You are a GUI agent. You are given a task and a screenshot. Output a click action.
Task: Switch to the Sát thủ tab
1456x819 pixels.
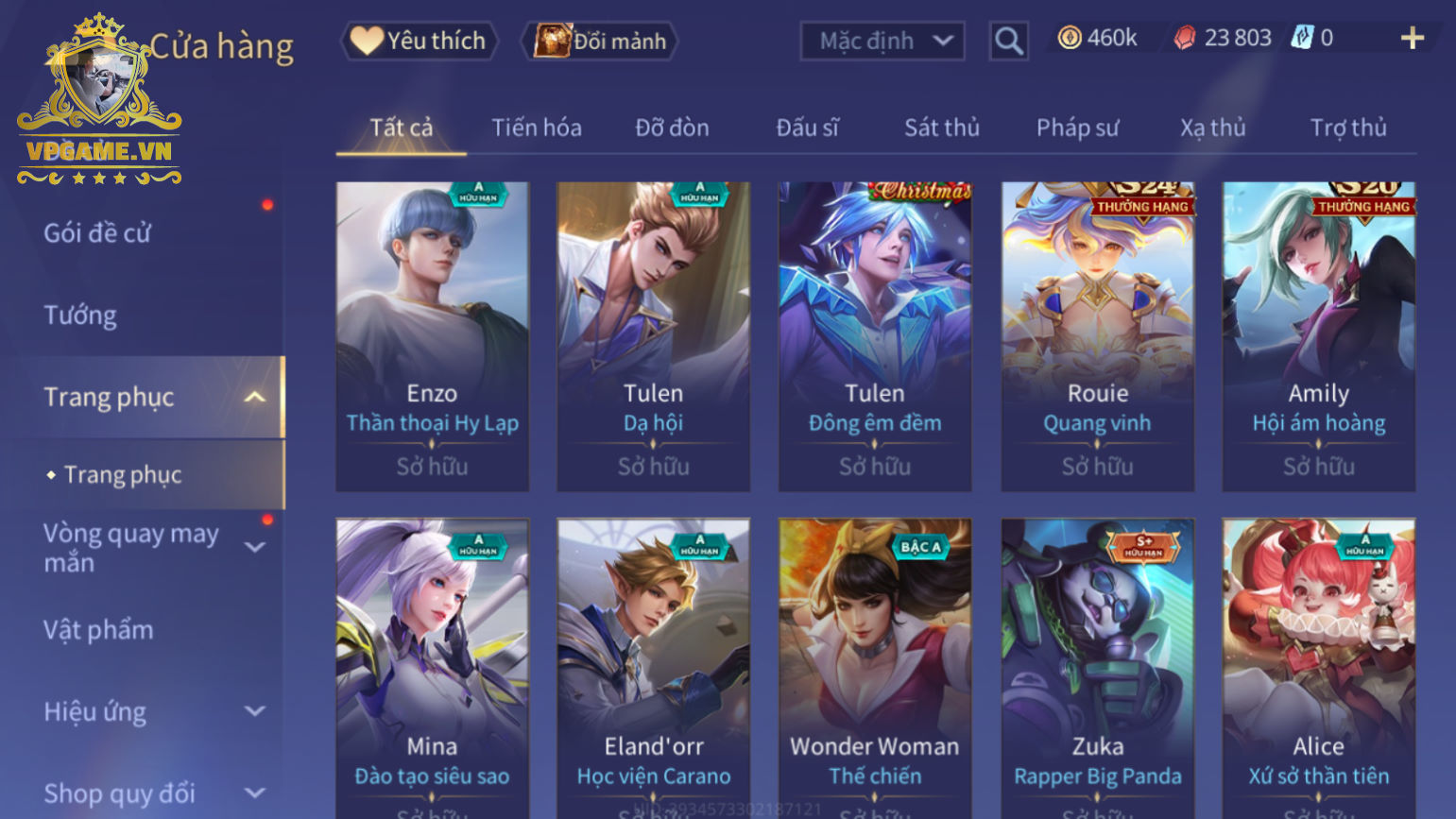coord(941,128)
